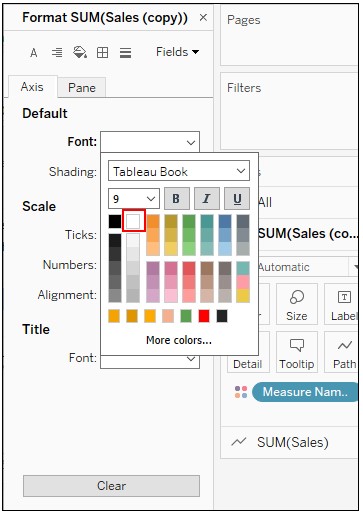Click the Clear button
This screenshot has width=363, height=513.
pos(111,486)
